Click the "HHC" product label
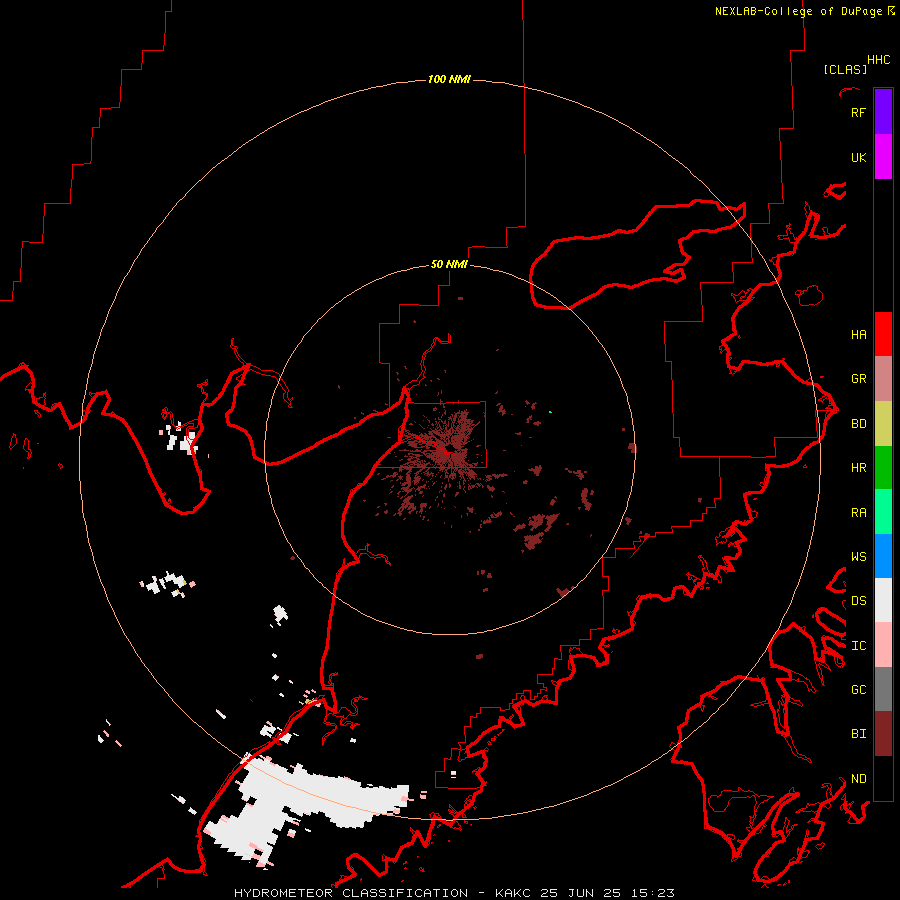Viewport: 900px width, 900px height. pyautogui.click(x=879, y=60)
